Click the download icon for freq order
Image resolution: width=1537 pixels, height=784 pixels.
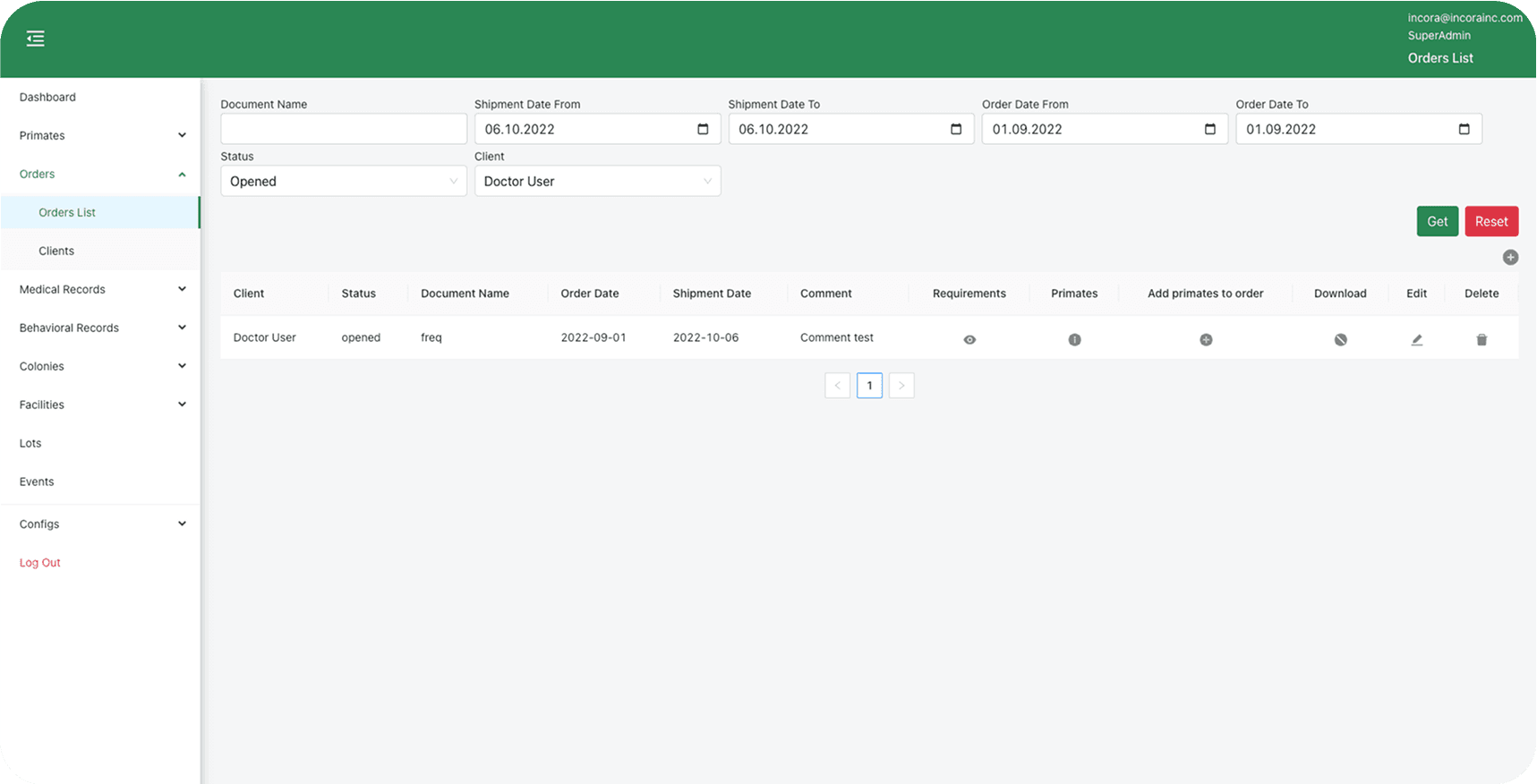pyautogui.click(x=1340, y=340)
